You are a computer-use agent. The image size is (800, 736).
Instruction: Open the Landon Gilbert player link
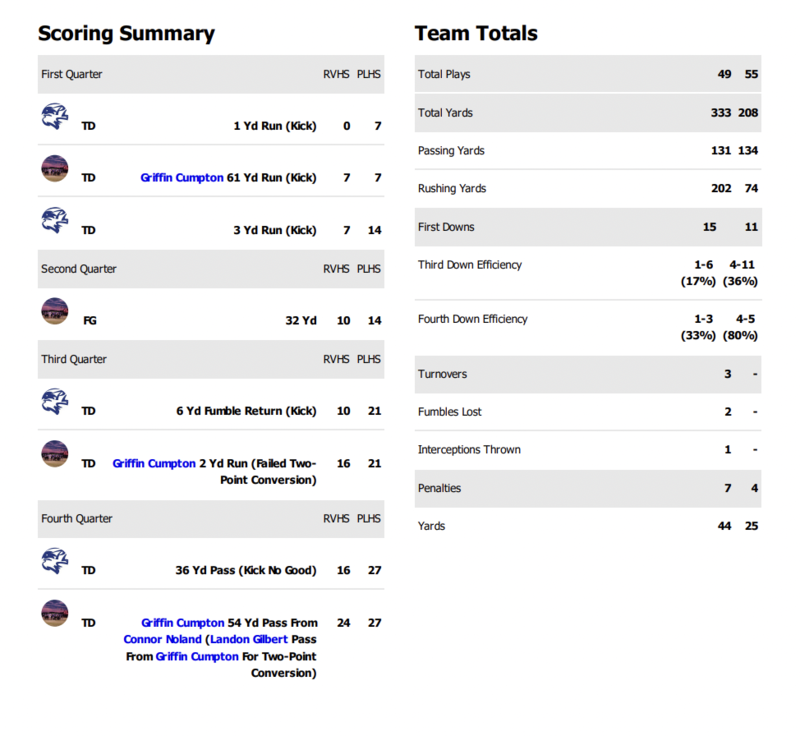[249, 640]
